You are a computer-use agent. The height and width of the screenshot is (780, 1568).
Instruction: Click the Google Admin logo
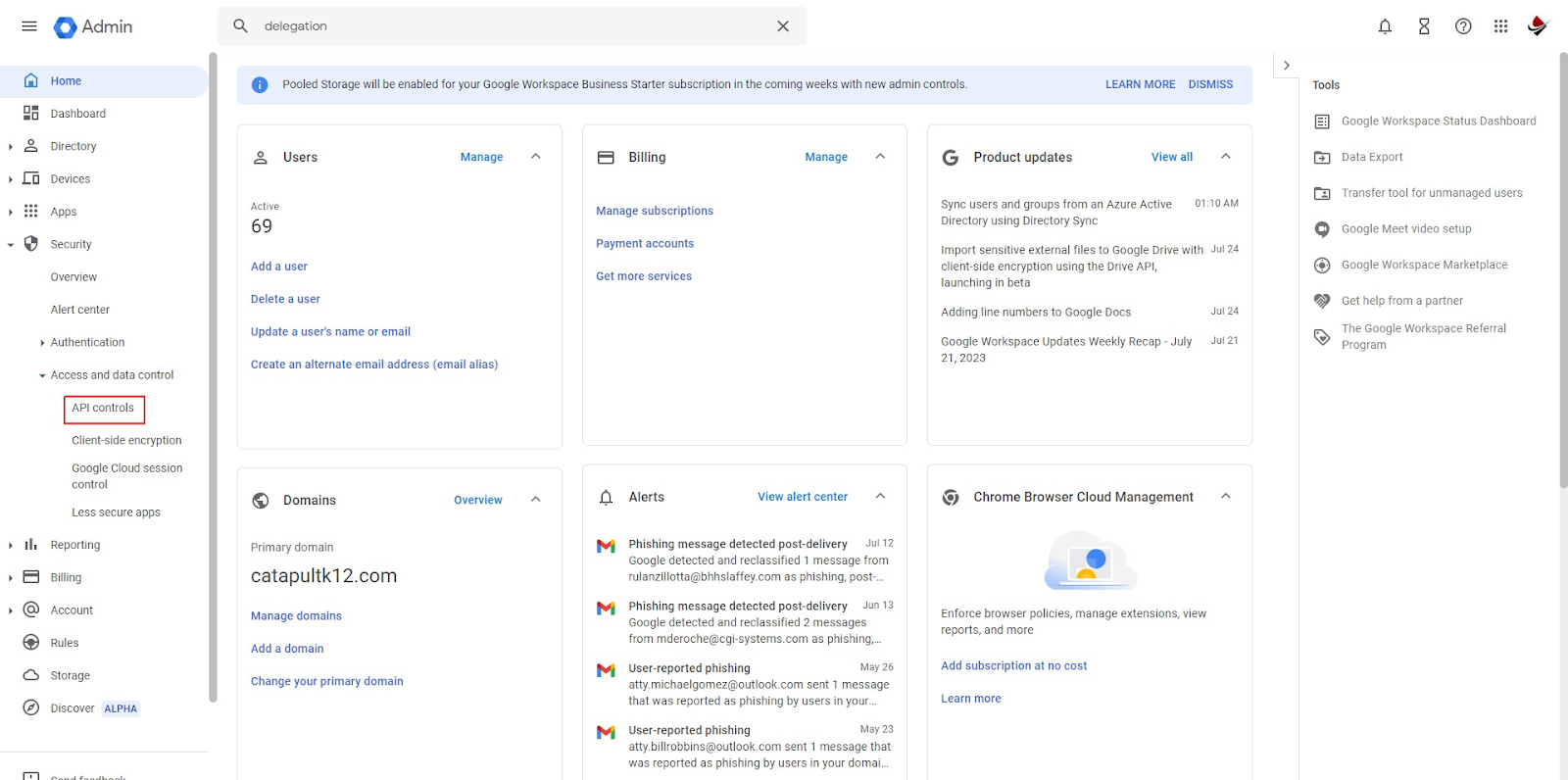(93, 26)
